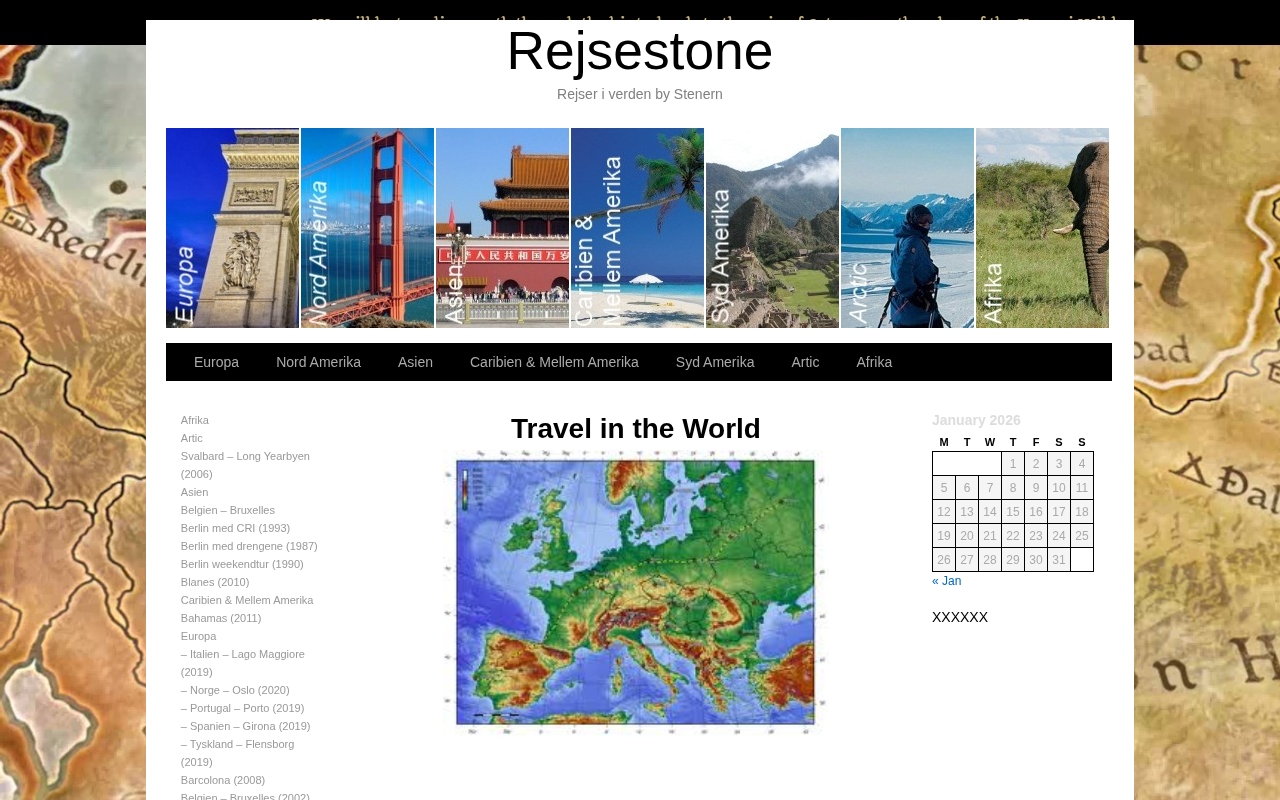Open Spanien – Girona (2019) link
Screen dimensions: 1280x800
246,726
